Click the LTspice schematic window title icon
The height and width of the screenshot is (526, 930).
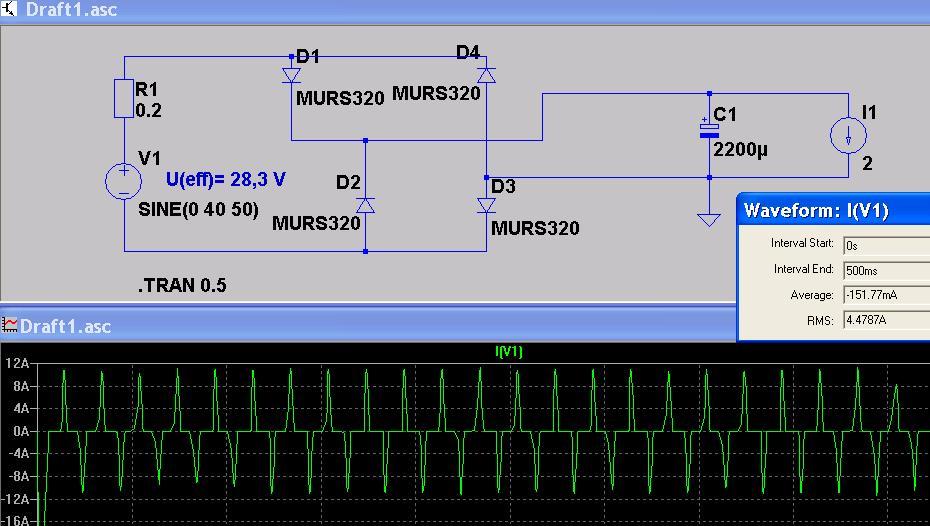(8, 9)
